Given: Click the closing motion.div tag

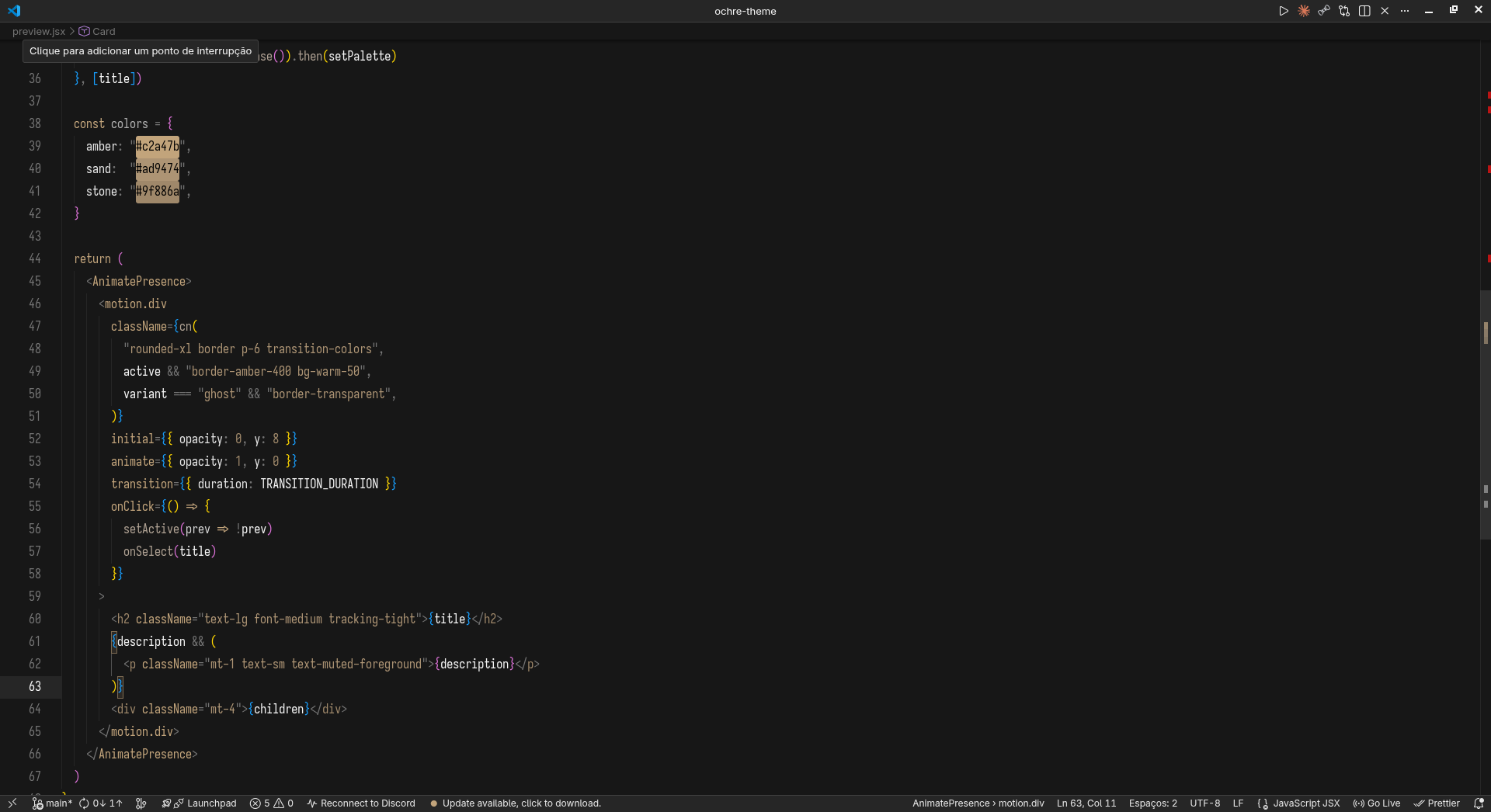Looking at the screenshot, I should 139,731.
